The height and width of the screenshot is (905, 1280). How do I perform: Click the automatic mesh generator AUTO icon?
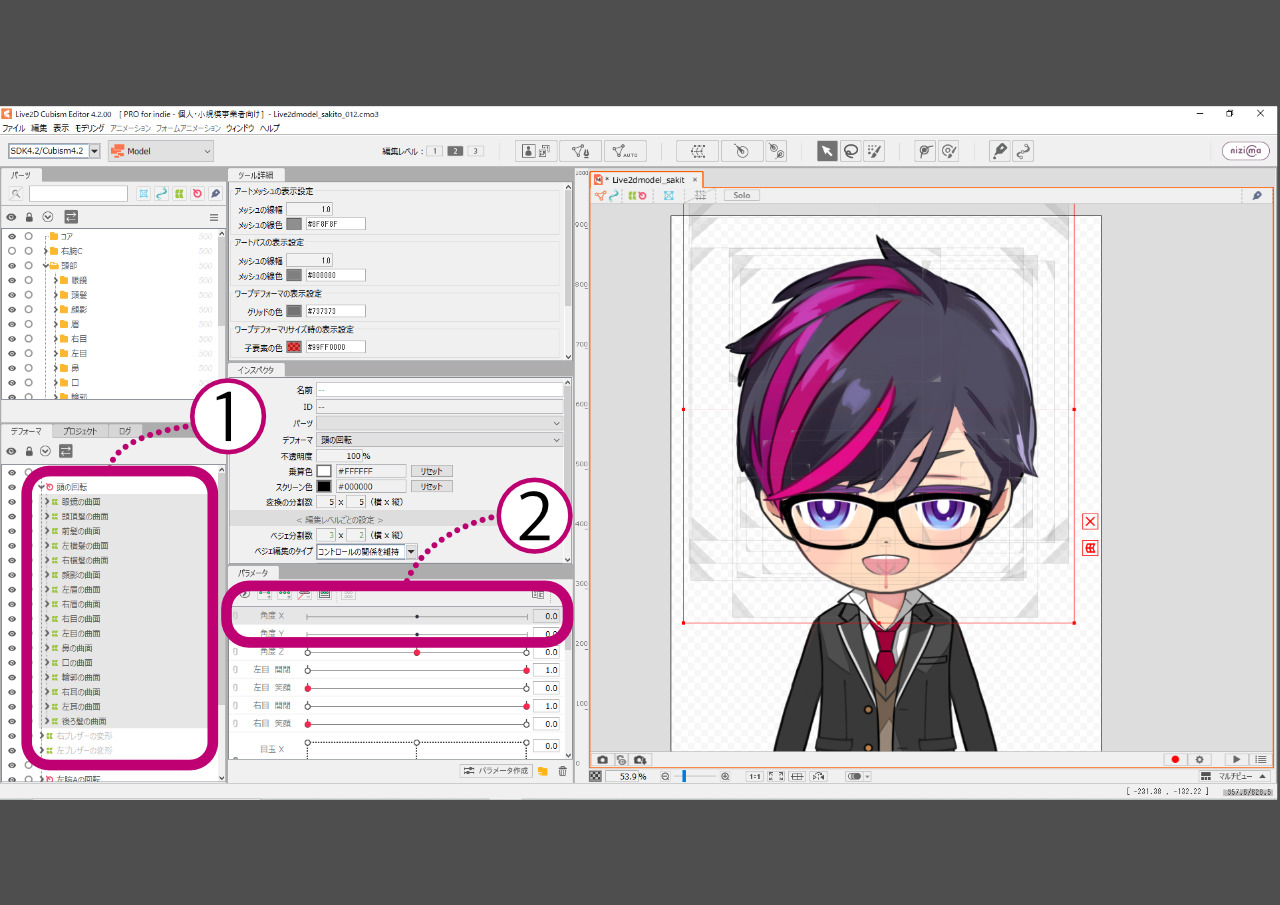(x=625, y=151)
